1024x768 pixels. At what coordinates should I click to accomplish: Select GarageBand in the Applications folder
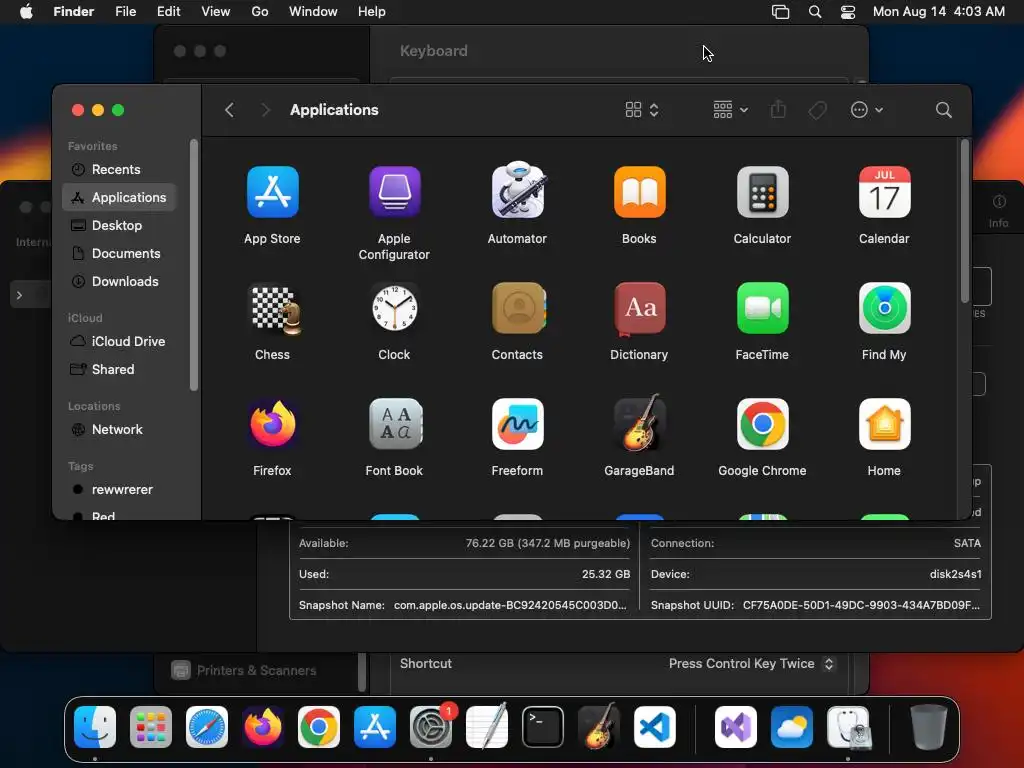pos(639,423)
